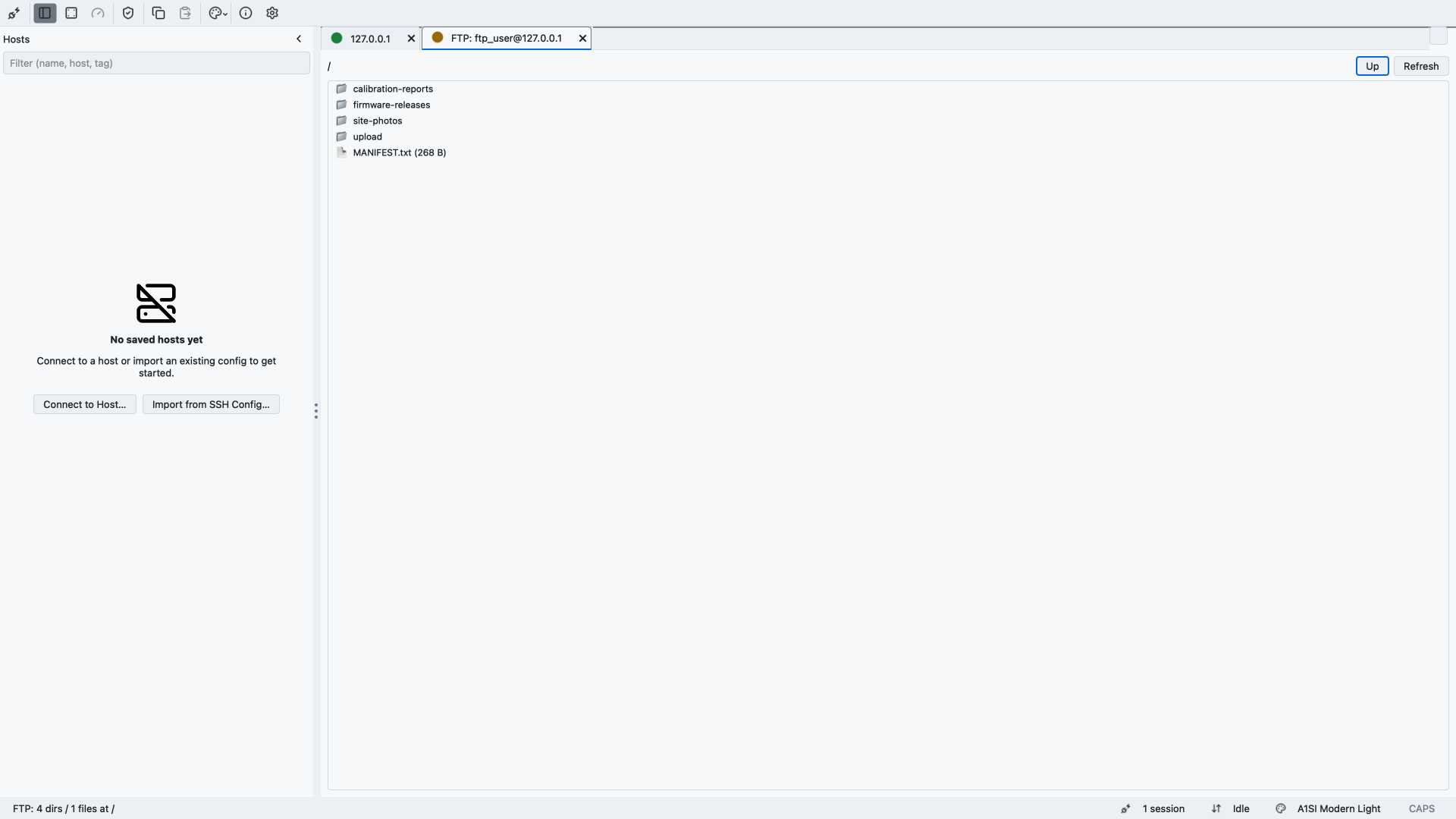Select the MANIFEST.txt file
This screenshot has height=819, width=1456.
coord(399,152)
